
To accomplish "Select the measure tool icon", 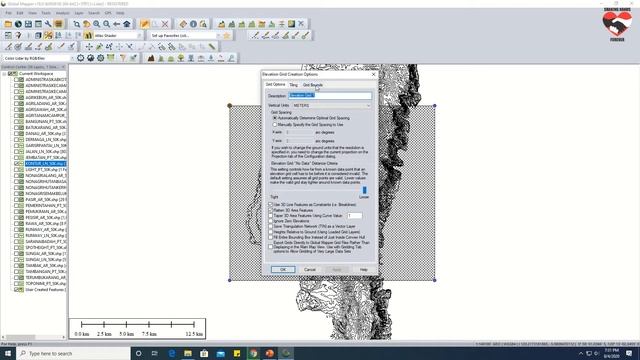I will pyautogui.click(x=183, y=24).
